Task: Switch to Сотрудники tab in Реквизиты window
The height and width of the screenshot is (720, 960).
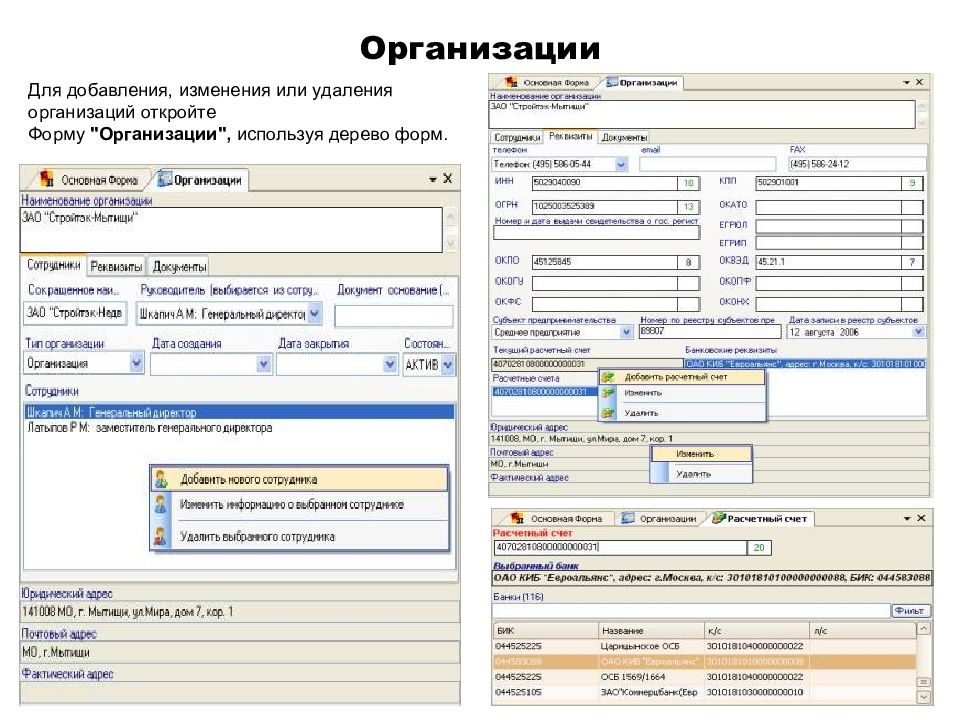Action: pyautogui.click(x=517, y=137)
